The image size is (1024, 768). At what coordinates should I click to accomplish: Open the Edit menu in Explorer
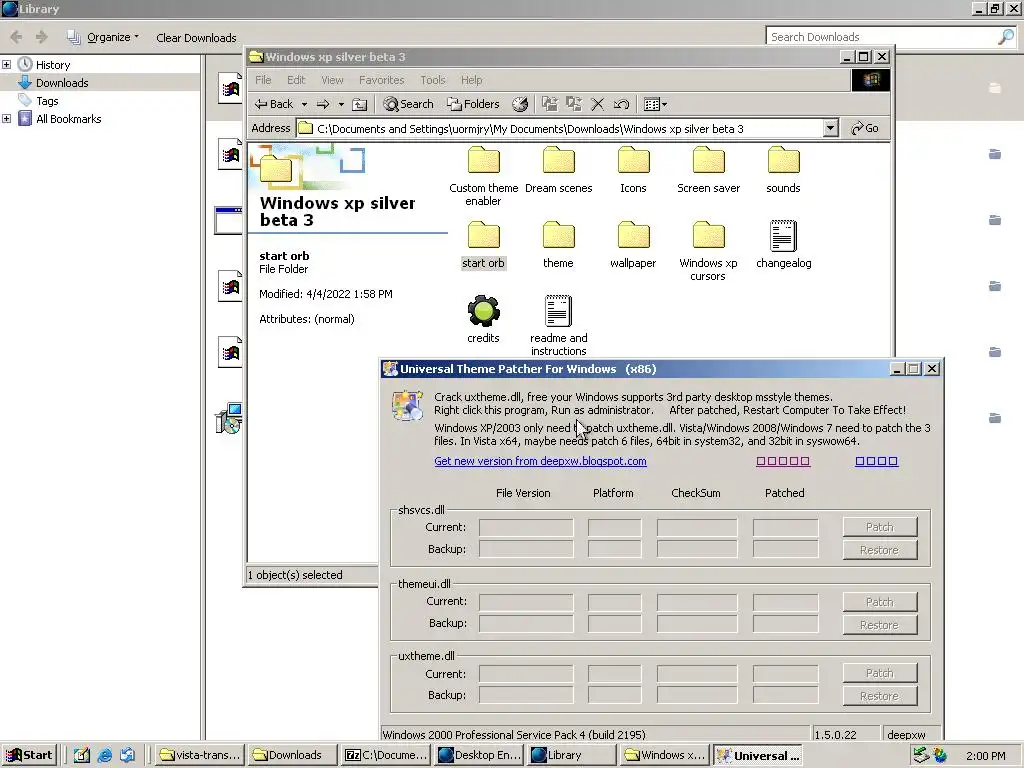coord(296,80)
